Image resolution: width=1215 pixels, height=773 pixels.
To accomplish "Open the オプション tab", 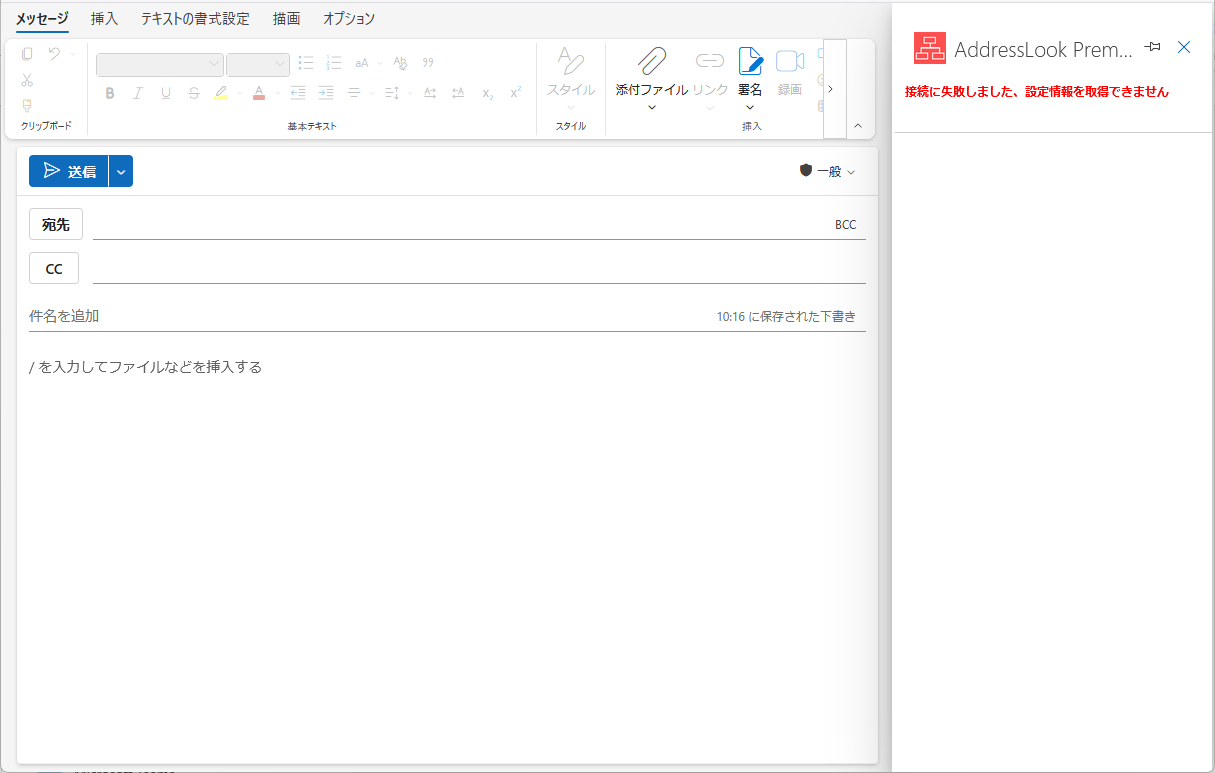I will click(x=349, y=19).
